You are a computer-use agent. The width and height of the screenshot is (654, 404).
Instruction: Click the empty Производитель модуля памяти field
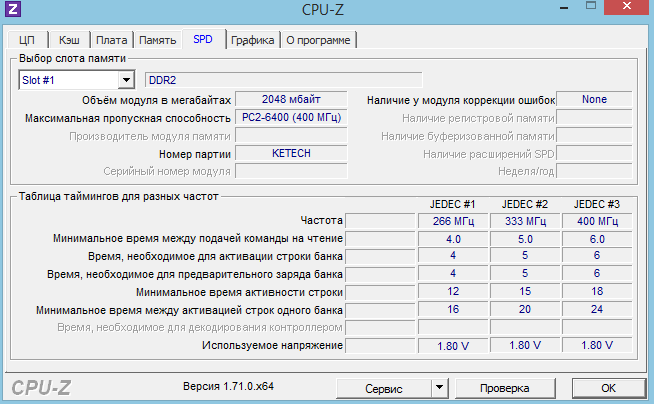coord(291,136)
